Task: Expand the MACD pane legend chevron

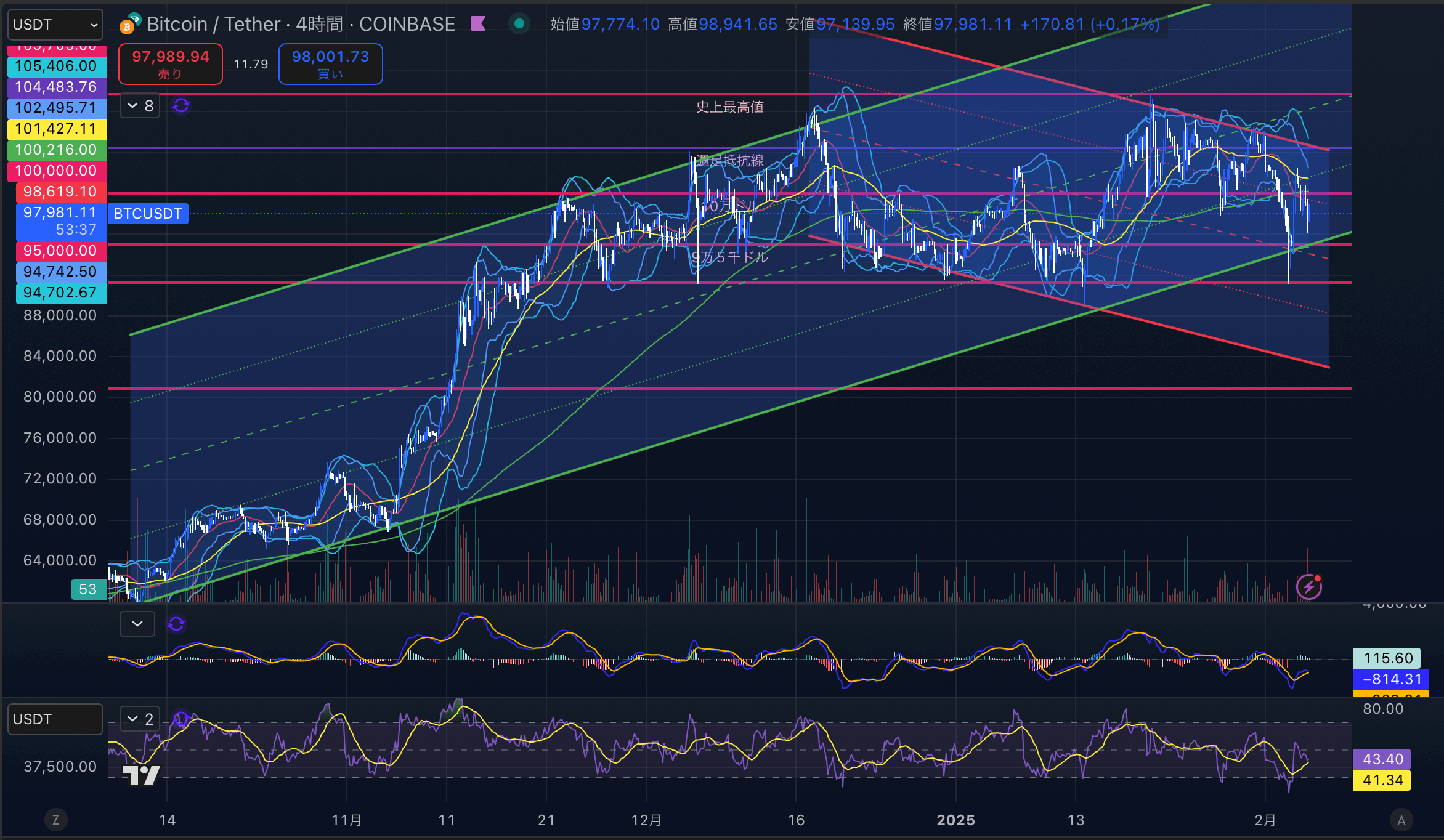Action: (x=137, y=624)
